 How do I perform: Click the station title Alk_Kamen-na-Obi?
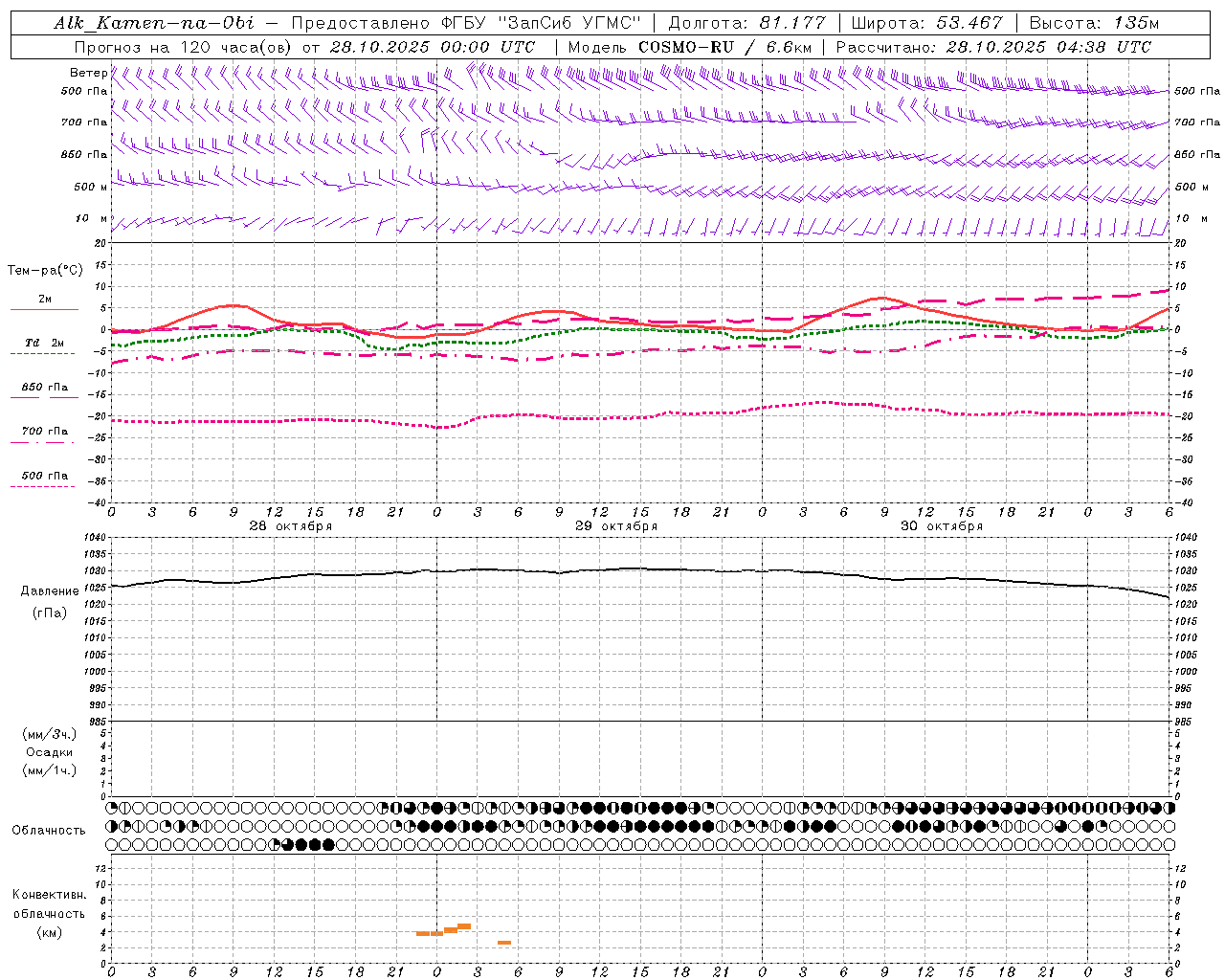coord(154,23)
